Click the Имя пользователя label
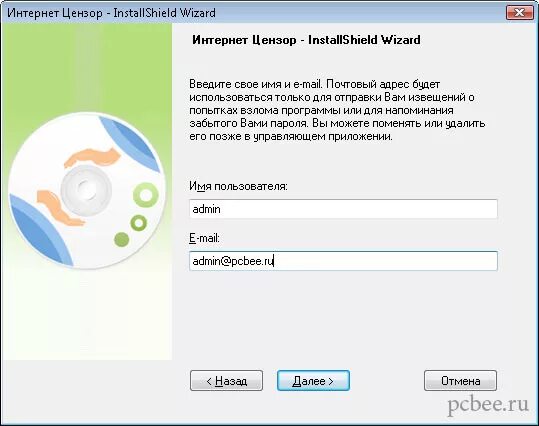The image size is (539, 426). click(x=238, y=186)
